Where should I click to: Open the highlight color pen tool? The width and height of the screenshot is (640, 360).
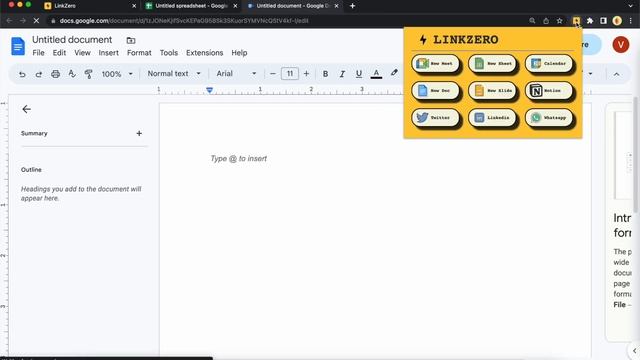coord(394,73)
